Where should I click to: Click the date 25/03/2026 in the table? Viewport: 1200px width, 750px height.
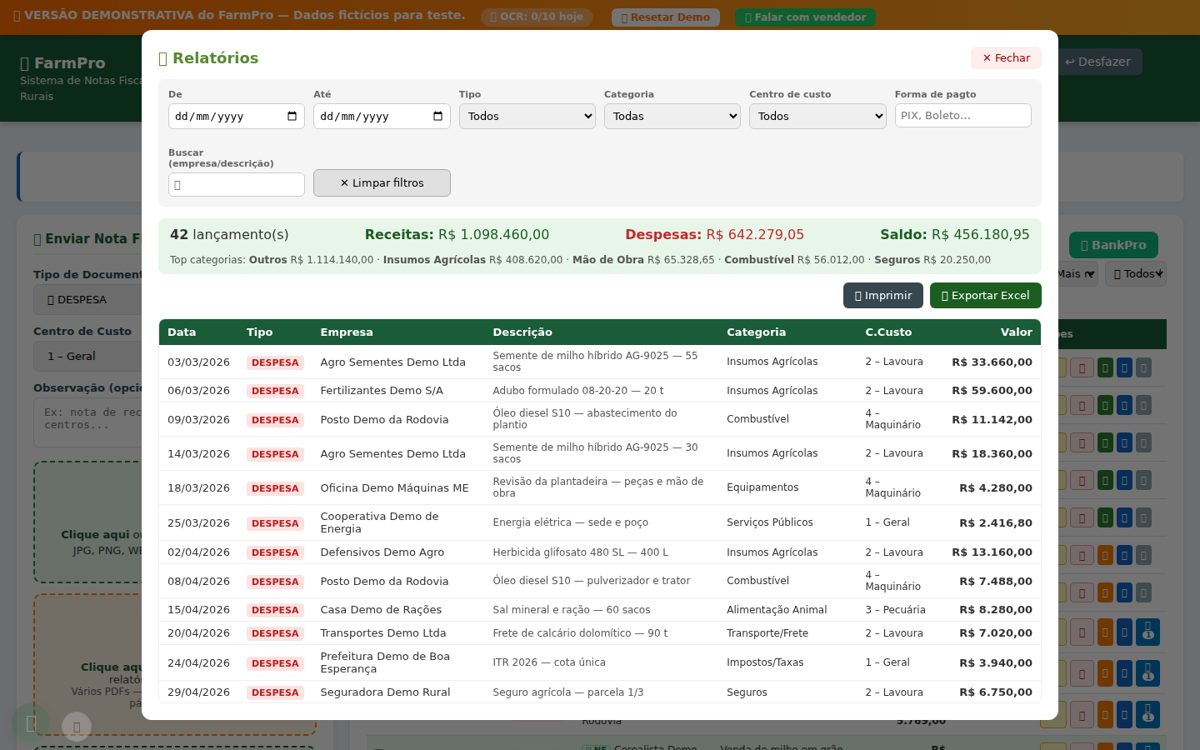coord(199,523)
